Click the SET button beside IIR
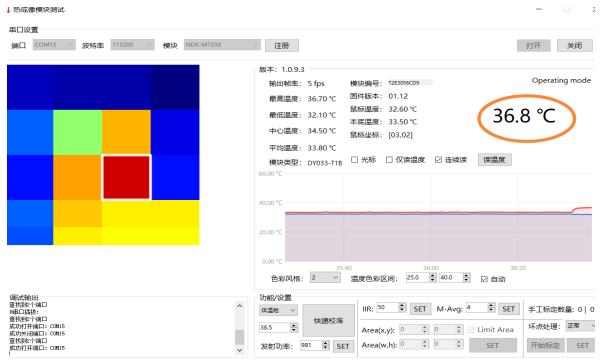Image resolution: width=603 pixels, height=364 pixels. tap(420, 309)
